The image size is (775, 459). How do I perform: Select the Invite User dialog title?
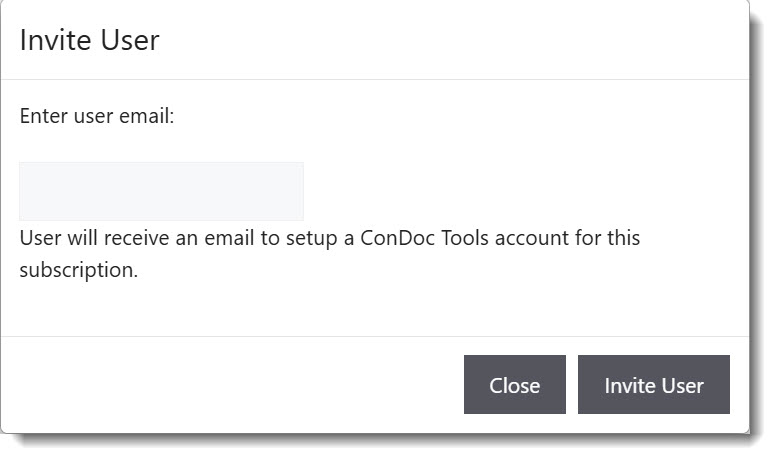pyautogui.click(x=89, y=40)
